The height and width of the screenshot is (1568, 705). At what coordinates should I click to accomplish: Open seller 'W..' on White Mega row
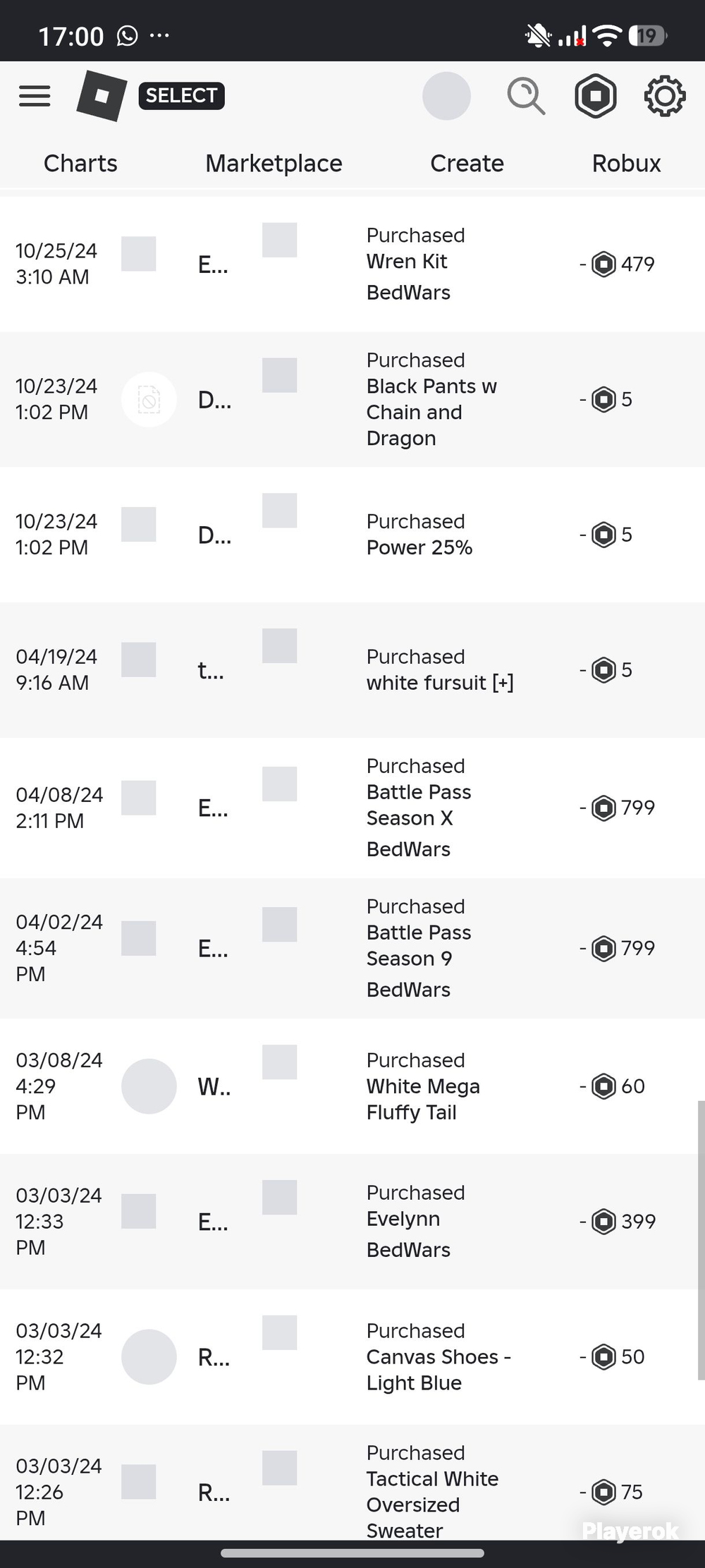coord(214,1087)
